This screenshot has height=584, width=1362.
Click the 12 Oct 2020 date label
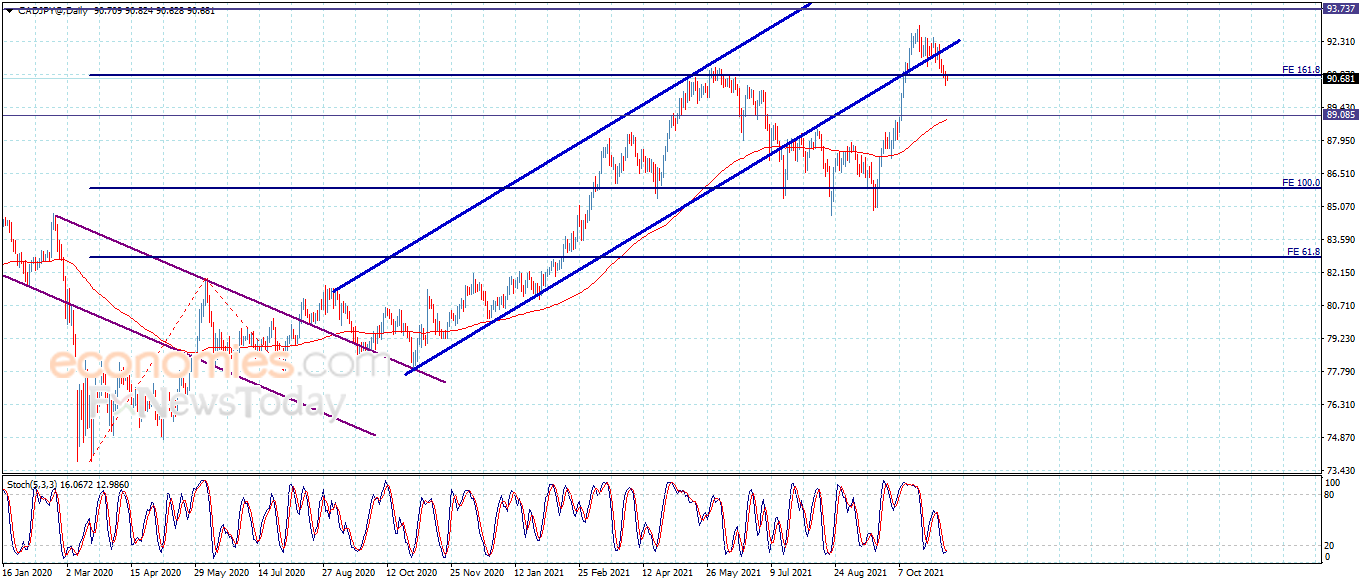click(x=412, y=573)
